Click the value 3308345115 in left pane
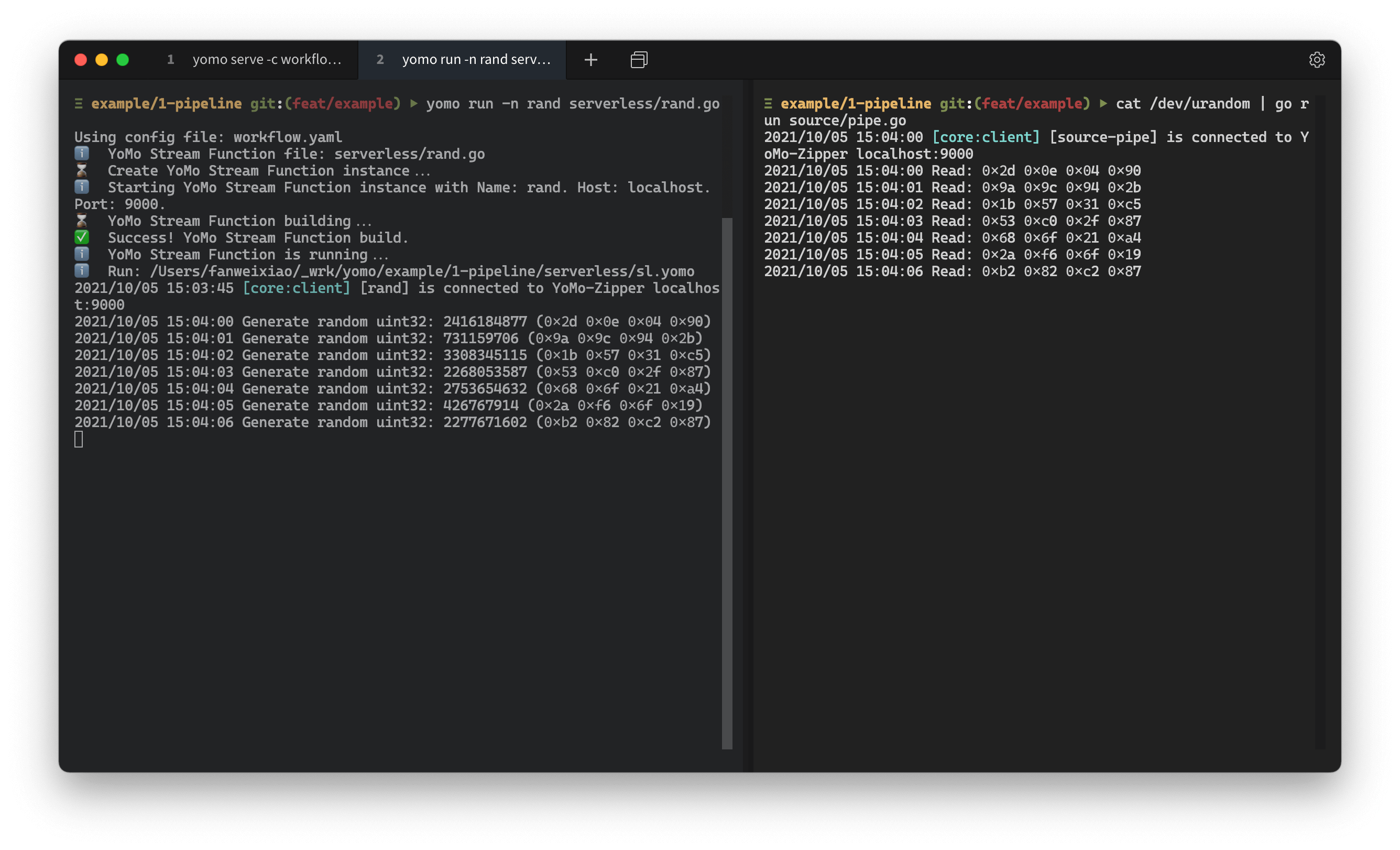Image resolution: width=1400 pixels, height=850 pixels. (x=485, y=355)
